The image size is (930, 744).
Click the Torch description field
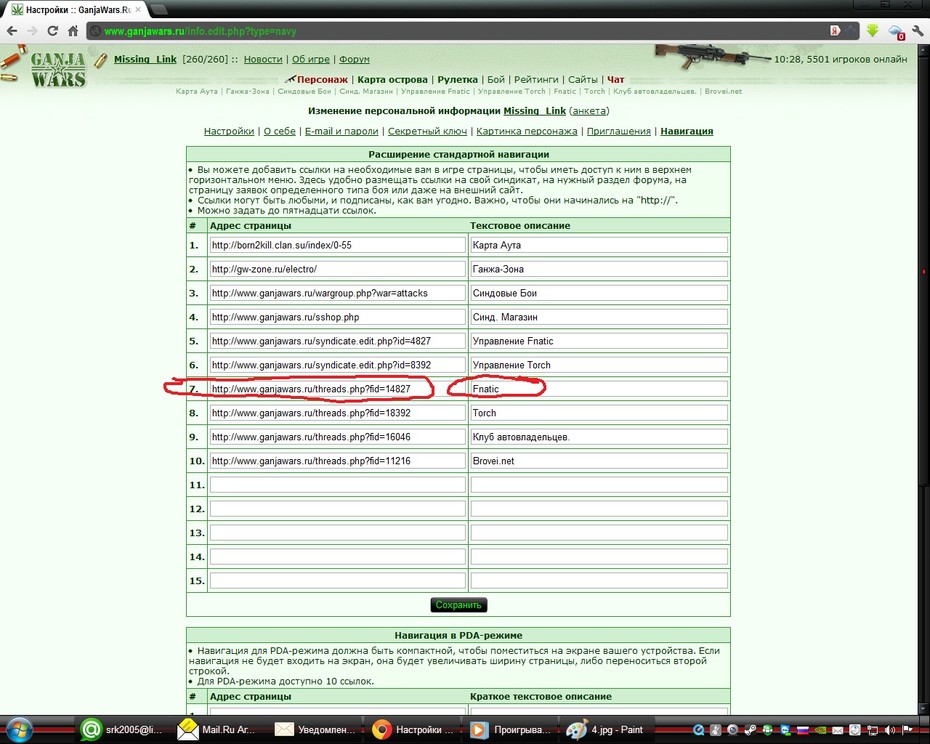tap(599, 413)
